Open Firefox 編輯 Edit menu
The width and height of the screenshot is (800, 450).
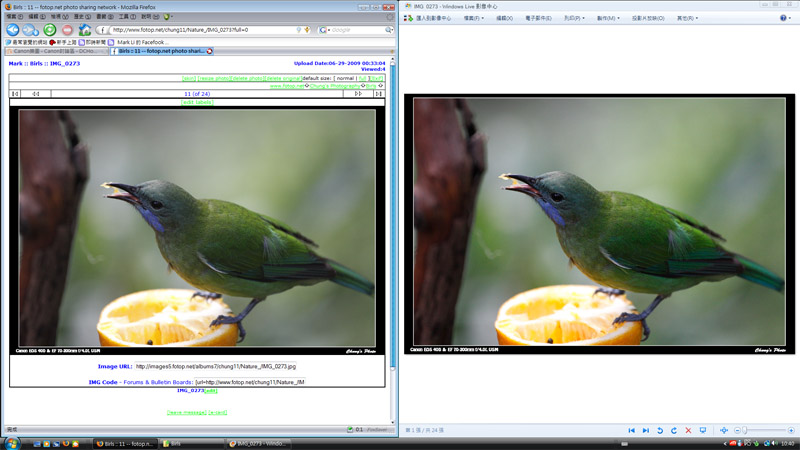(37, 17)
